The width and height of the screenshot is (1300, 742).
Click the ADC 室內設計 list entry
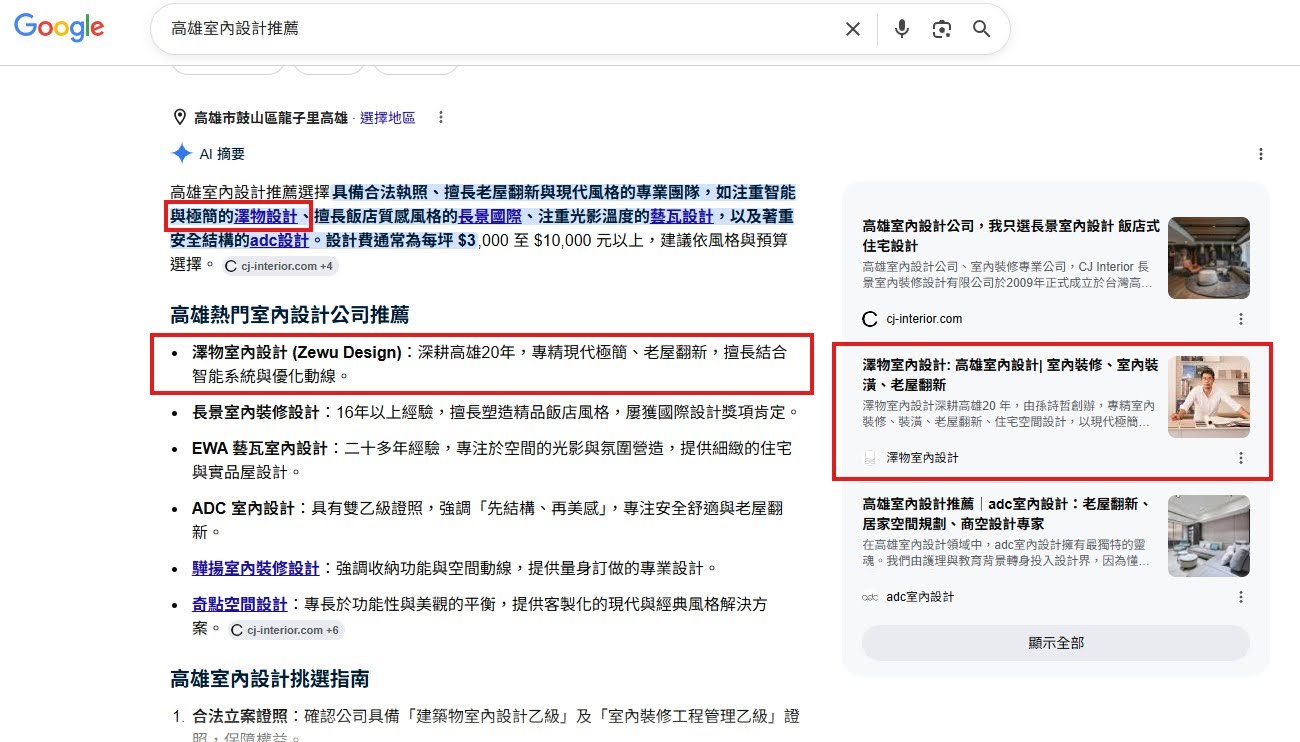[x=488, y=520]
